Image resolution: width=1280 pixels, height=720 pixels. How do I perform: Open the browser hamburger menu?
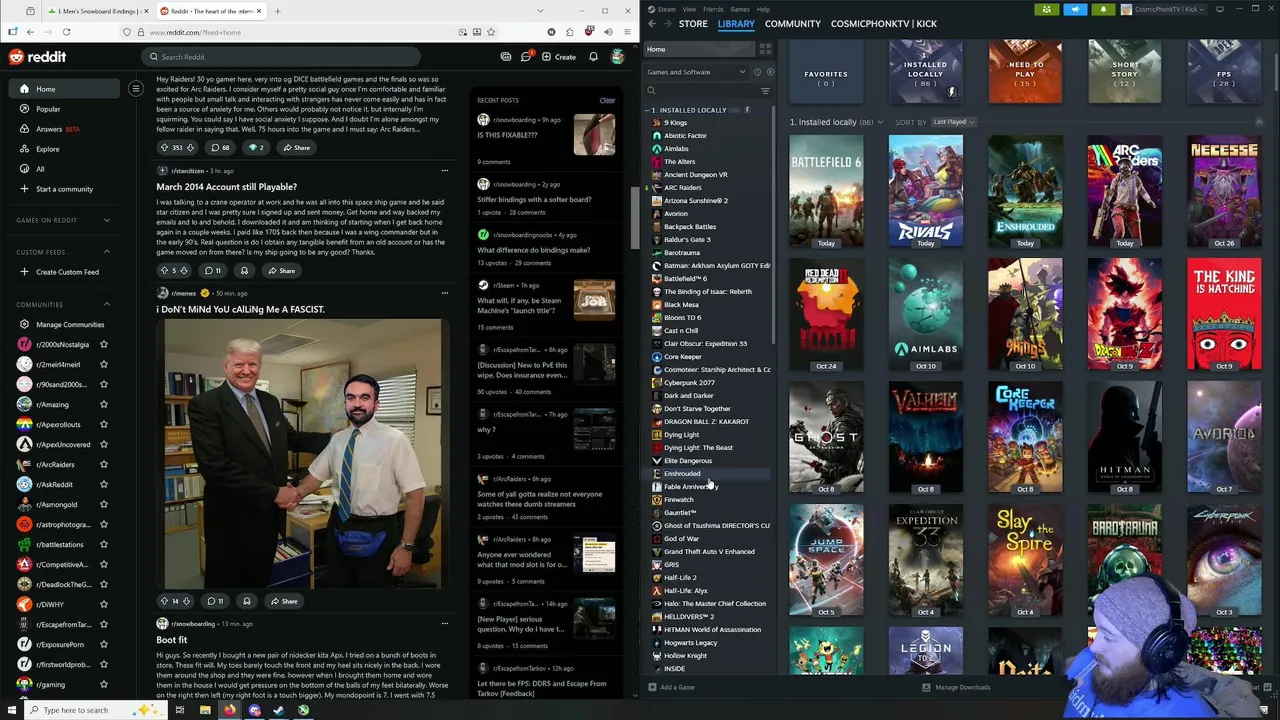click(628, 32)
